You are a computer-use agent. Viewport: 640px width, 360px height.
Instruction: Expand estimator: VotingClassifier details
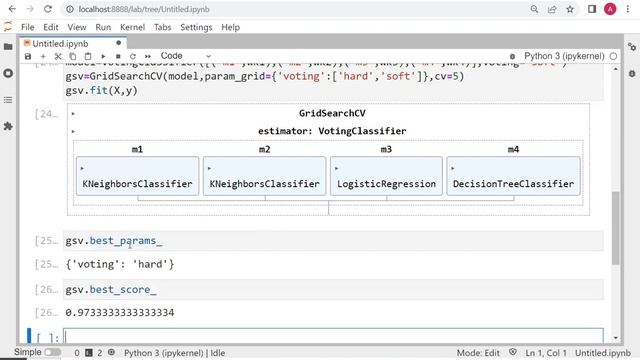click(x=73, y=131)
